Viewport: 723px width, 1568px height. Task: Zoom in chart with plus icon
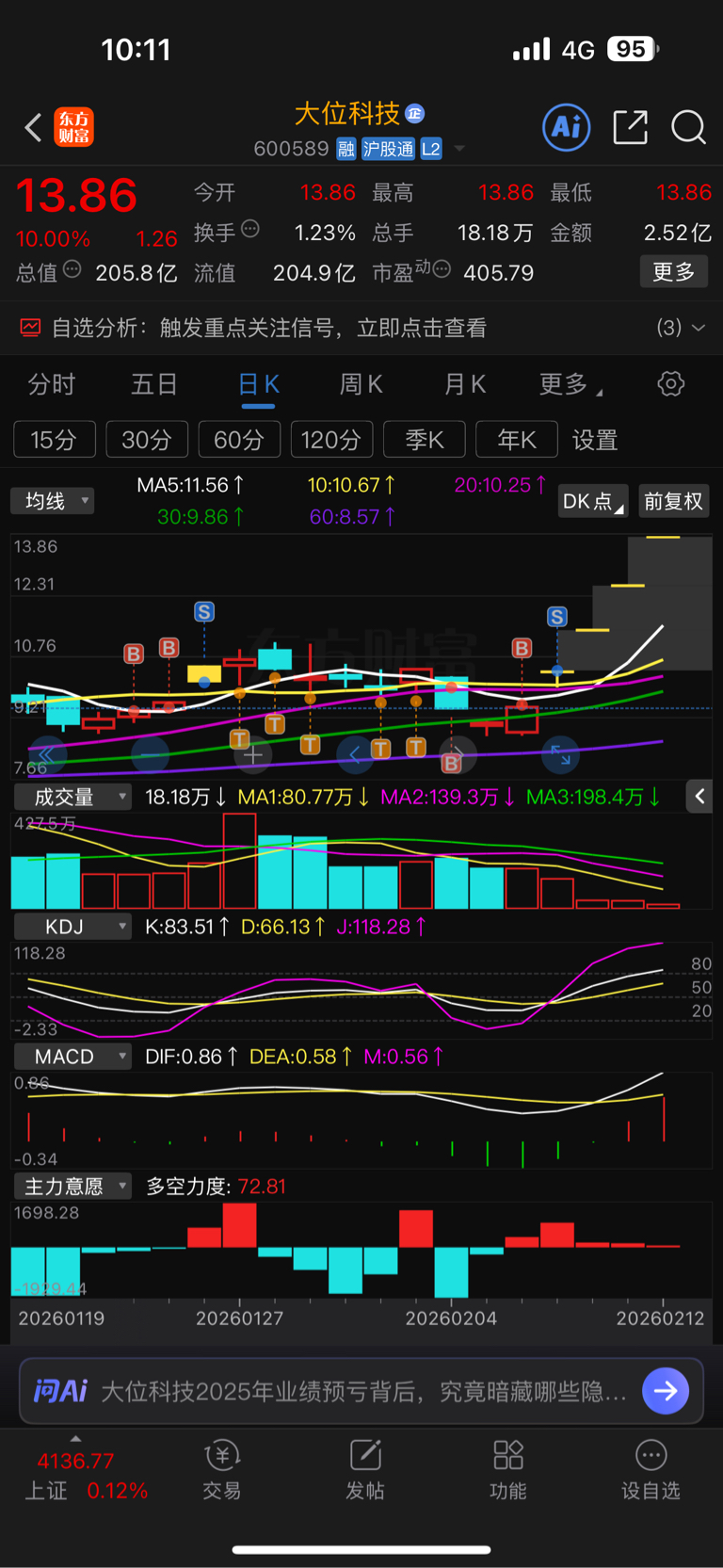tap(252, 754)
